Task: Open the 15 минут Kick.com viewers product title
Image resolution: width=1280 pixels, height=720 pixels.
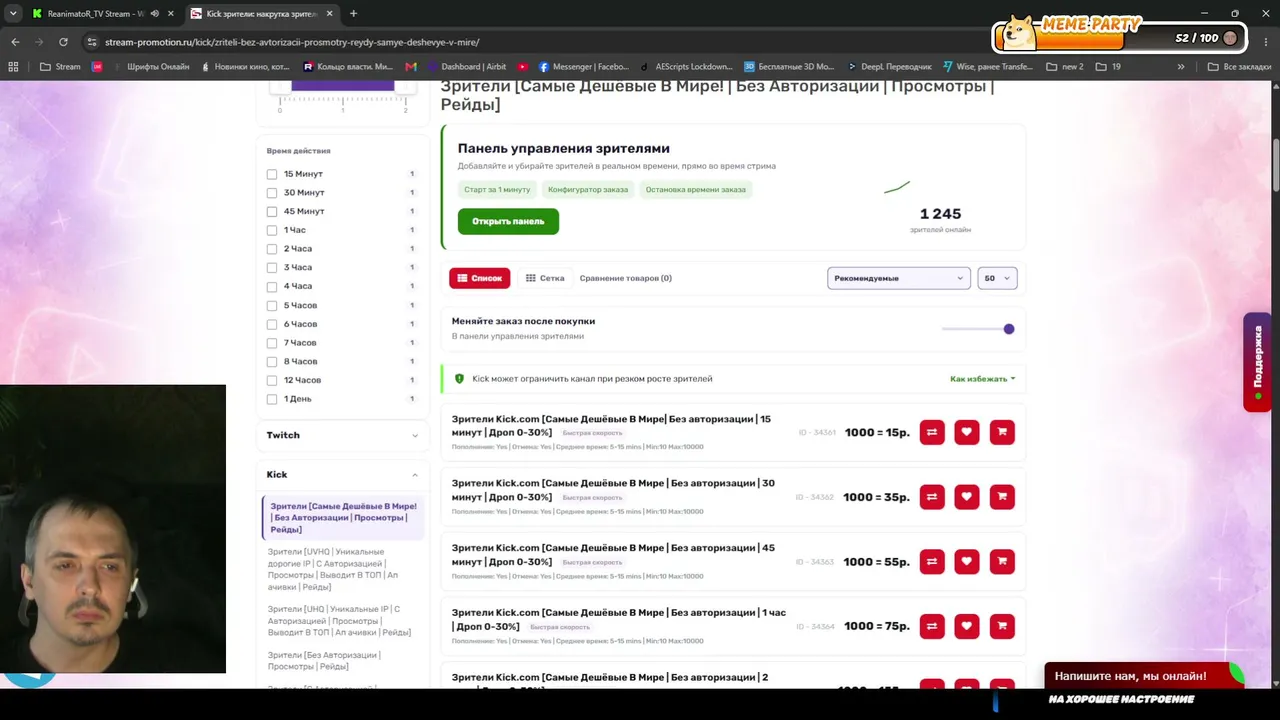Action: click(x=611, y=426)
